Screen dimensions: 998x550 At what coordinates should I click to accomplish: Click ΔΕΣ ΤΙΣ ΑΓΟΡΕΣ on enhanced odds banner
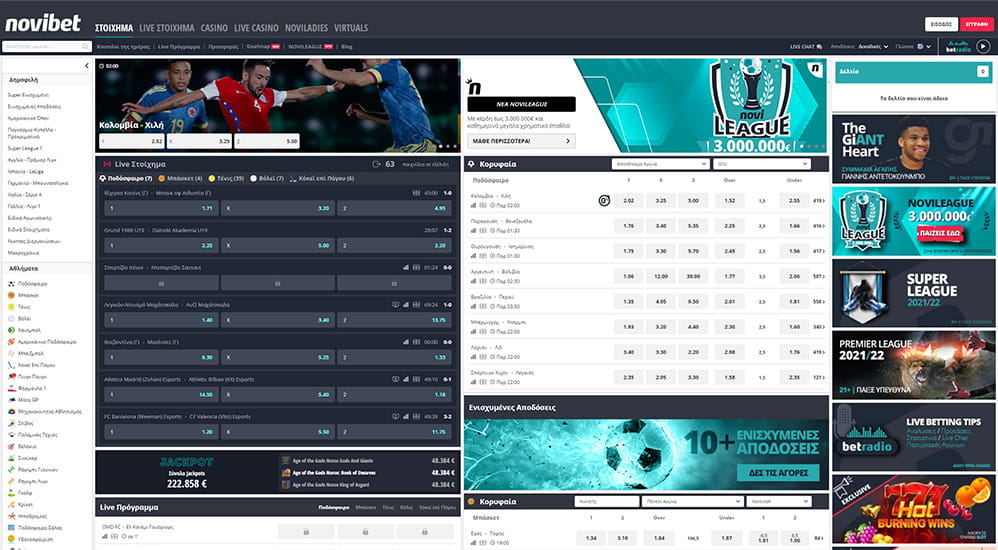pos(778,473)
